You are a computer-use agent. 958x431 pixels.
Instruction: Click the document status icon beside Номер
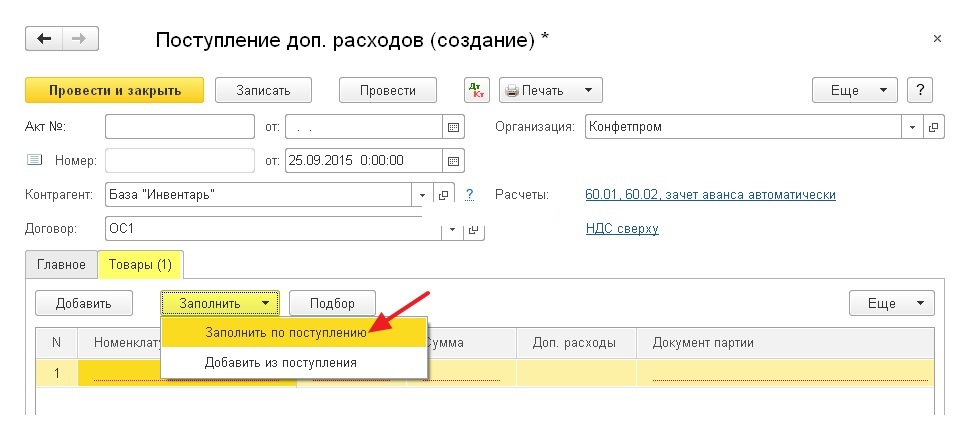pos(34,160)
